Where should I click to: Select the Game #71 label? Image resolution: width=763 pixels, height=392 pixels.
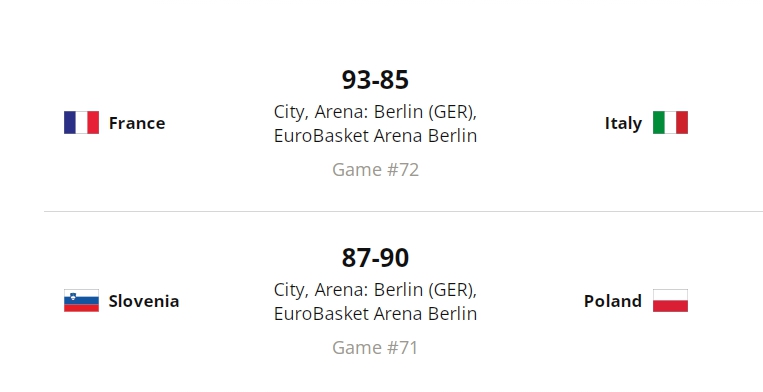(x=375, y=348)
